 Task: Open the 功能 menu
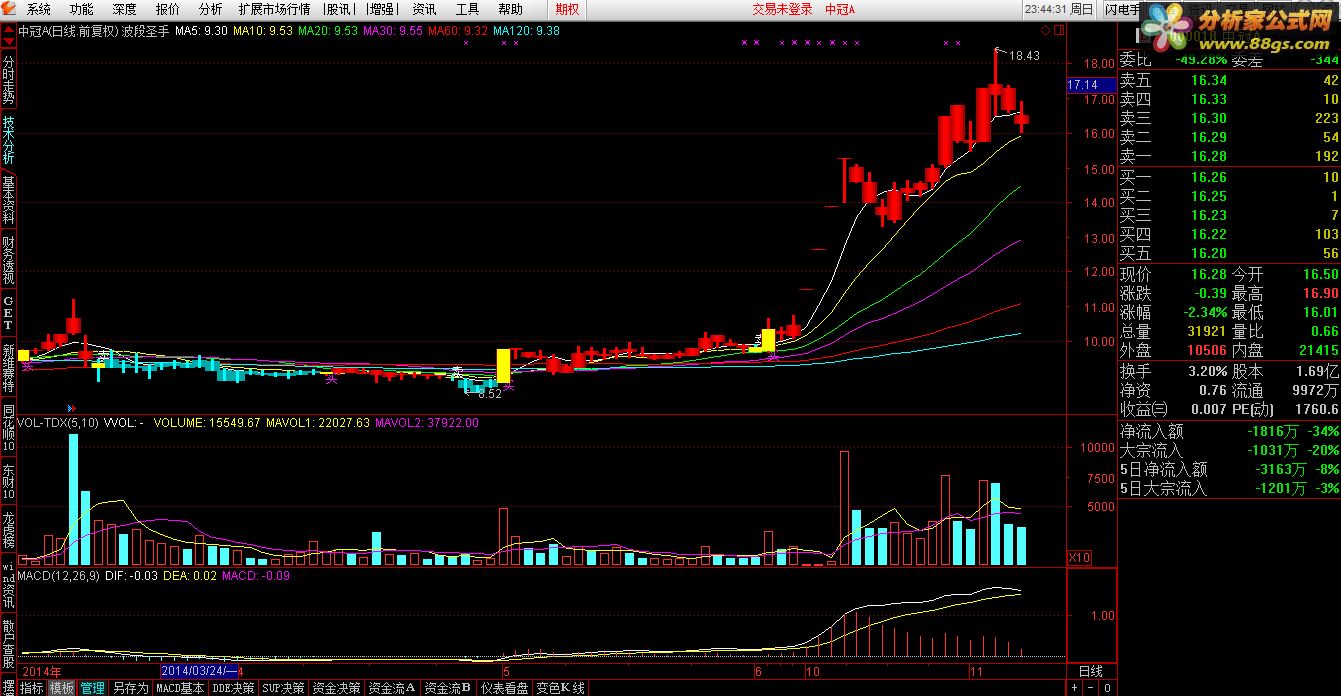click(x=82, y=9)
